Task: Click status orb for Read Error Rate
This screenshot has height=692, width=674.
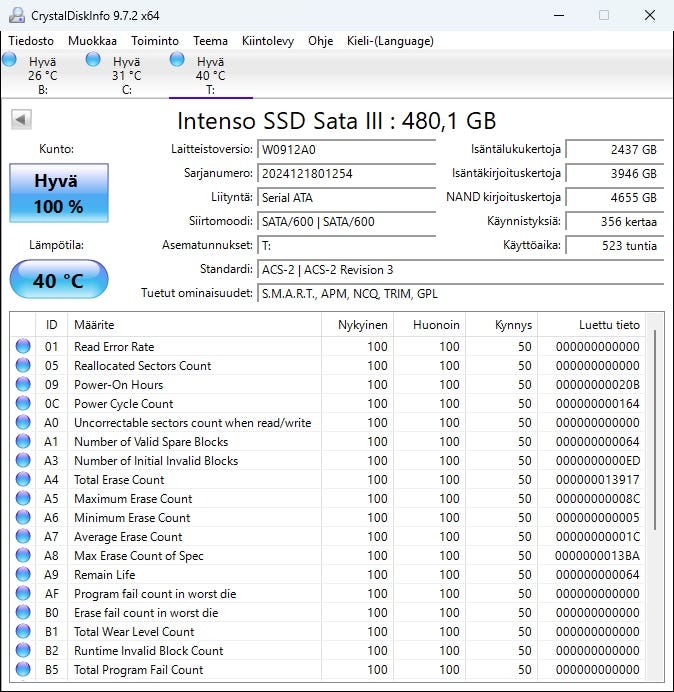Action: click(23, 347)
